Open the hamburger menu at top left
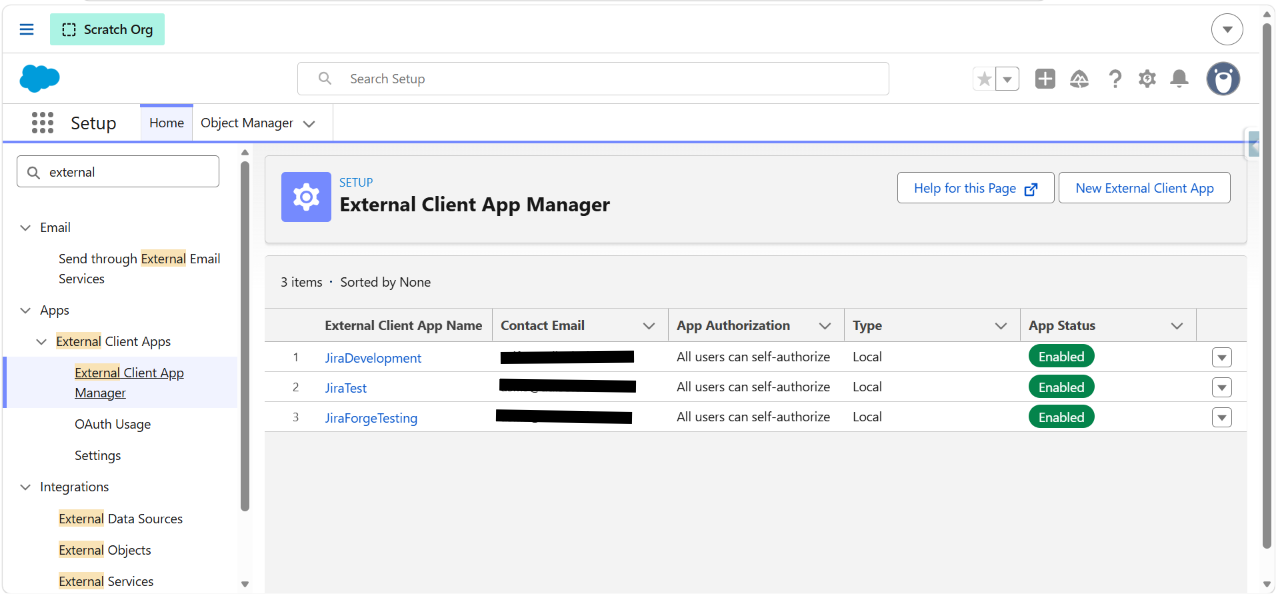 click(x=27, y=29)
